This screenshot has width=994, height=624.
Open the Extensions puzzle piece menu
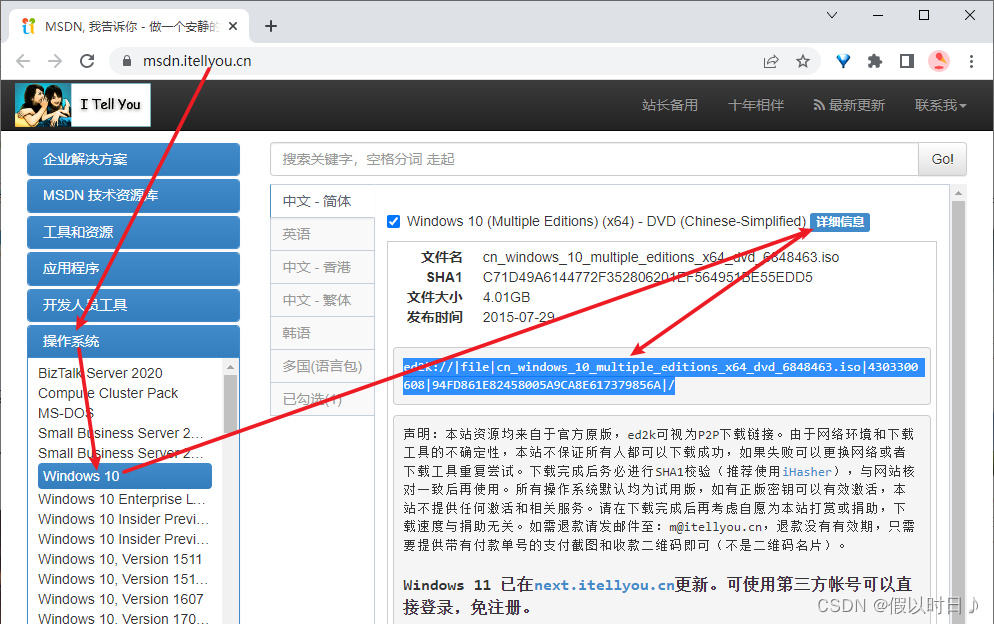tap(875, 61)
